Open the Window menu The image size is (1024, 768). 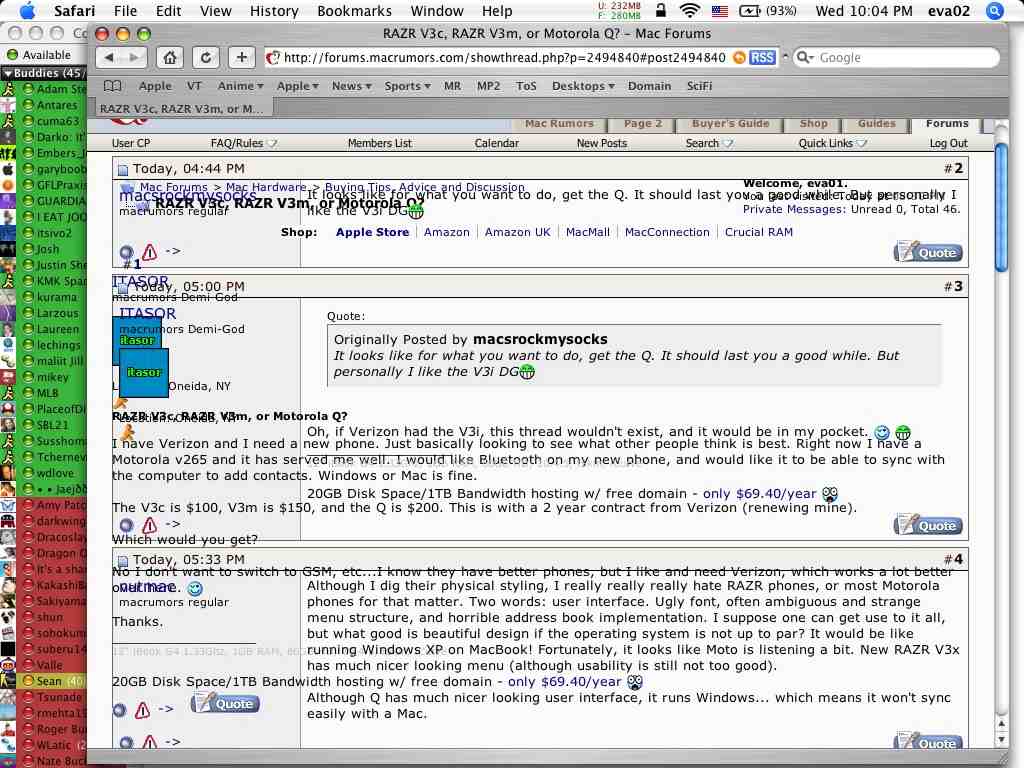[x=437, y=10]
